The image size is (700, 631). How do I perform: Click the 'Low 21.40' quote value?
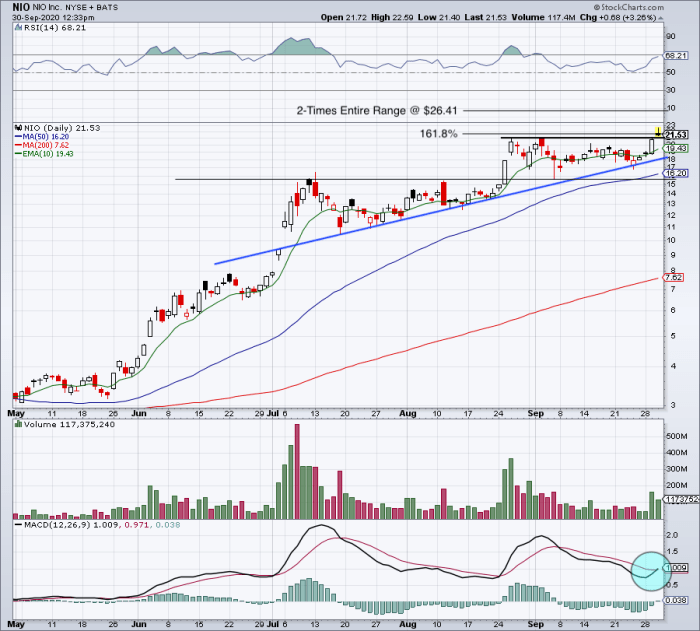point(438,17)
